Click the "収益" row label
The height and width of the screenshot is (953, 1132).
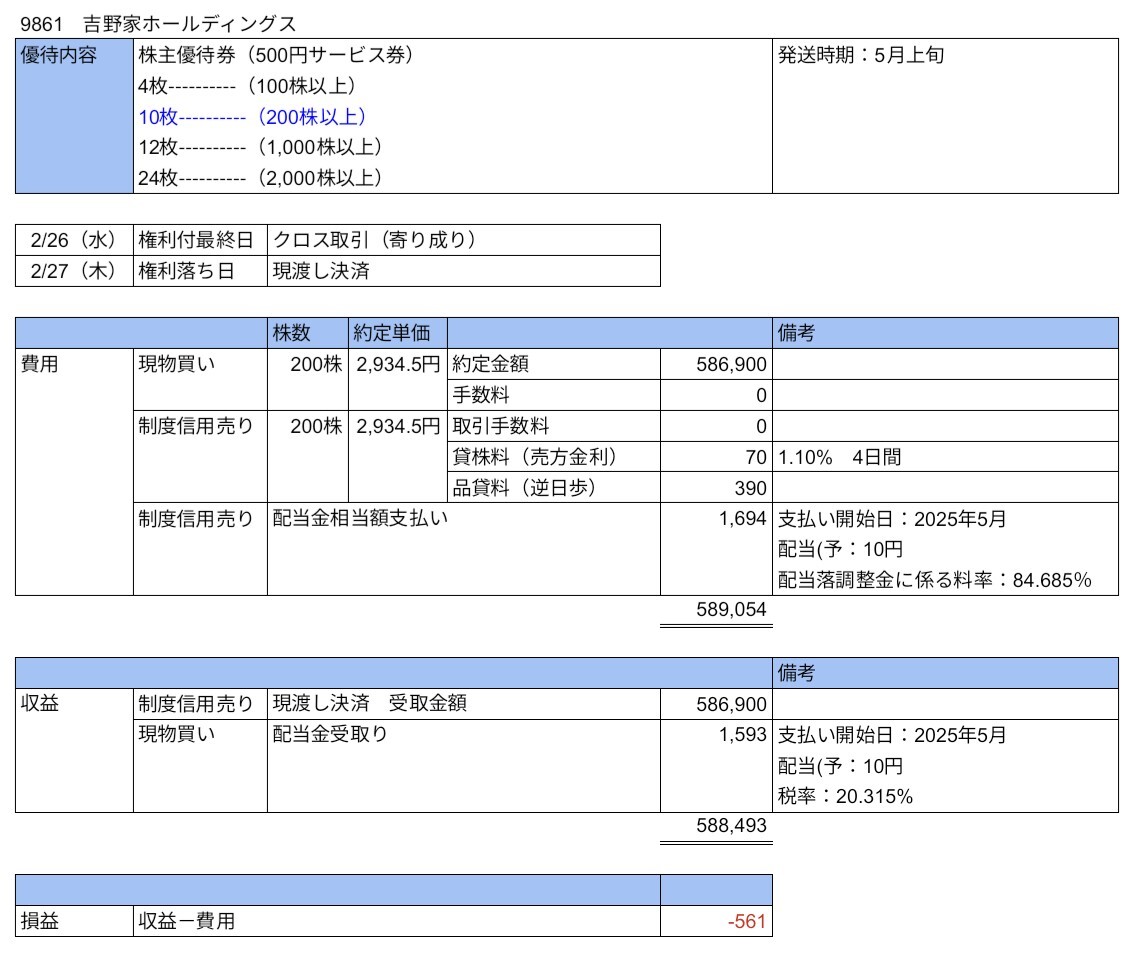click(x=40, y=703)
